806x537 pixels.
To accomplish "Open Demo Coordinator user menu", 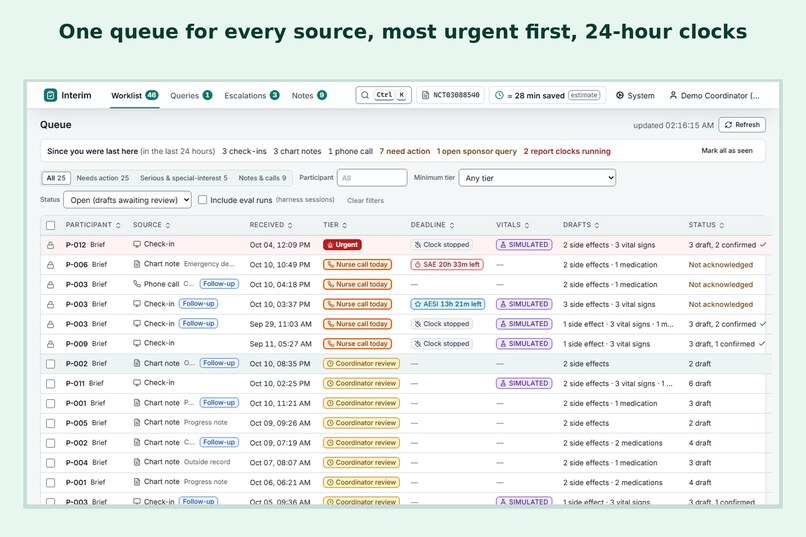I will [x=714, y=95].
